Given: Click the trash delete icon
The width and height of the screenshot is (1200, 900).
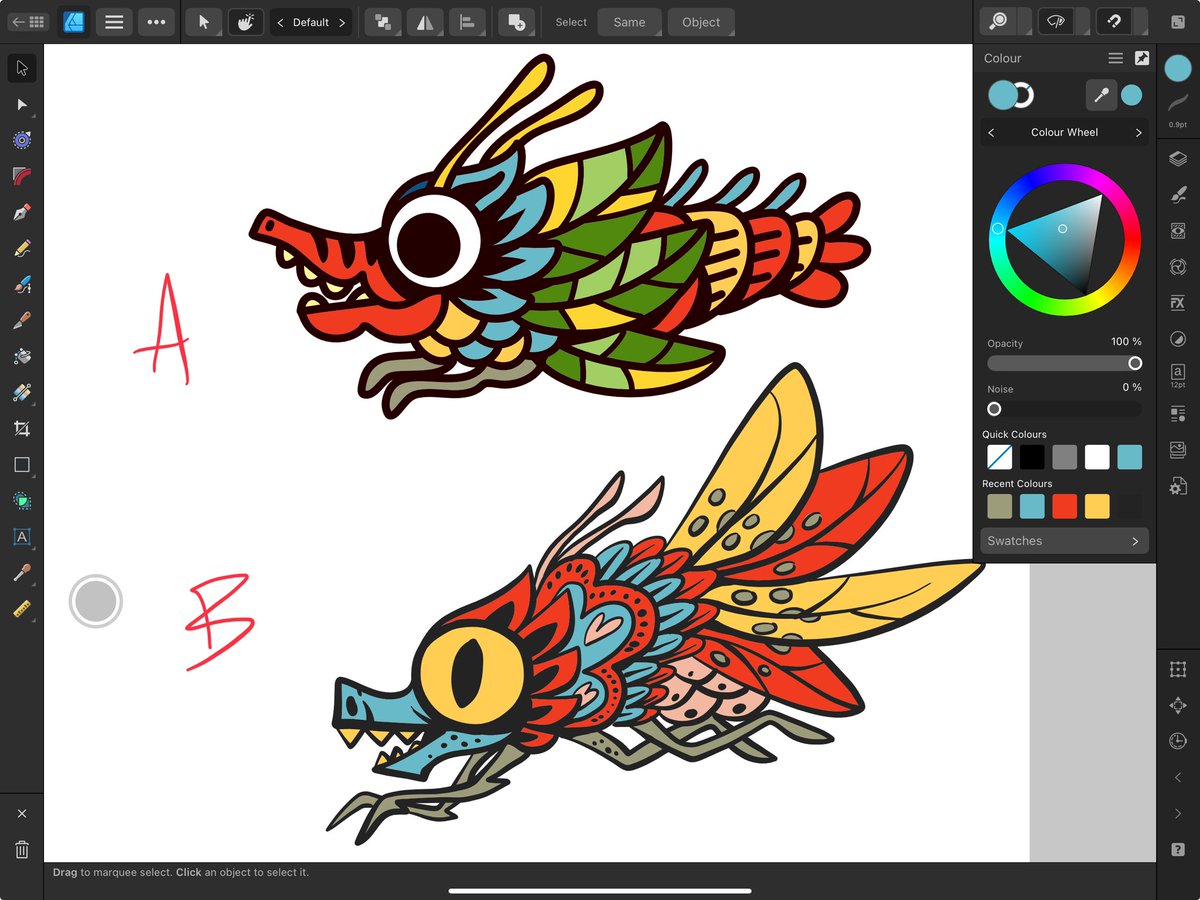Looking at the screenshot, I should pyautogui.click(x=22, y=850).
